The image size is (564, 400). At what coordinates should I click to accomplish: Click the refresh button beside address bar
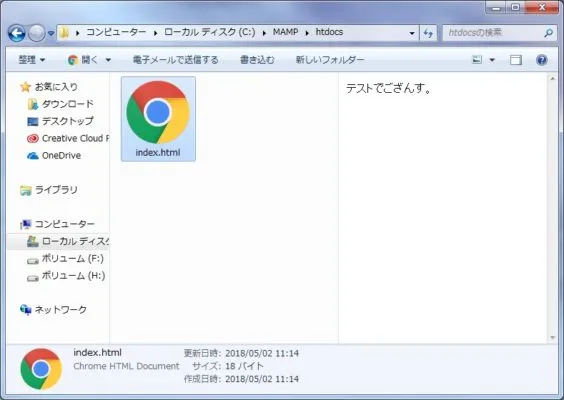pyautogui.click(x=428, y=33)
